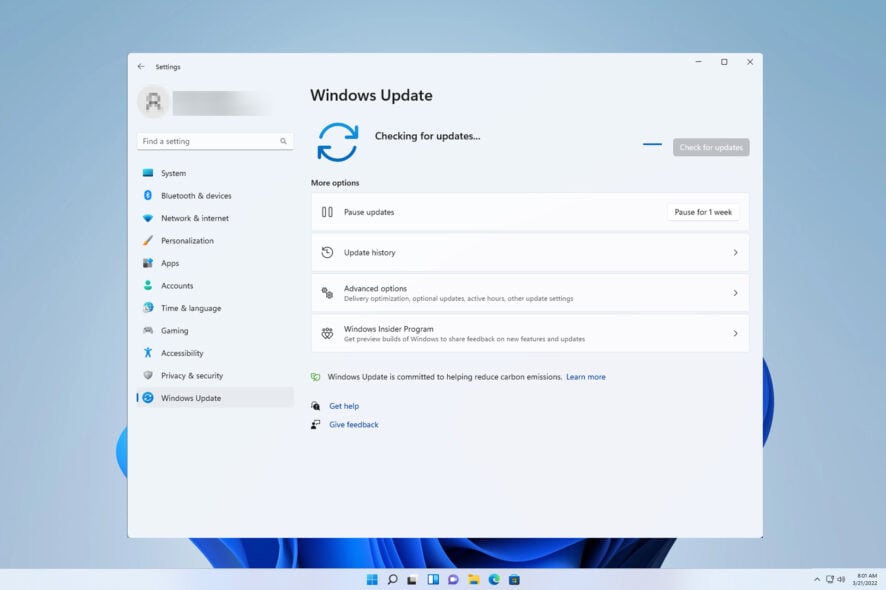
Task: Expand the Windows Insider Program chevron
Action: coord(735,333)
